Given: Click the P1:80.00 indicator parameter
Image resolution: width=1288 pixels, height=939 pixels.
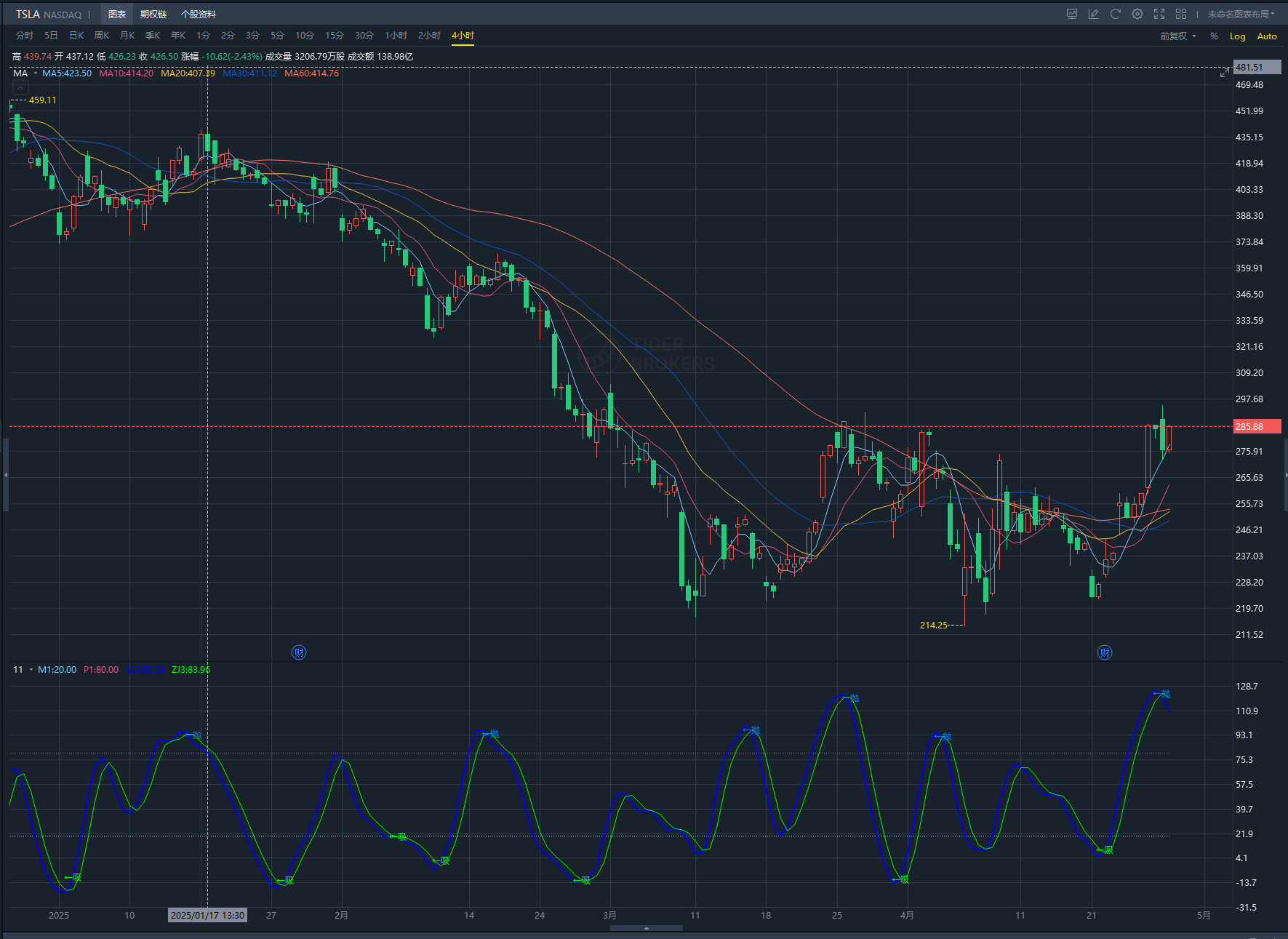Looking at the screenshot, I should coord(101,670).
